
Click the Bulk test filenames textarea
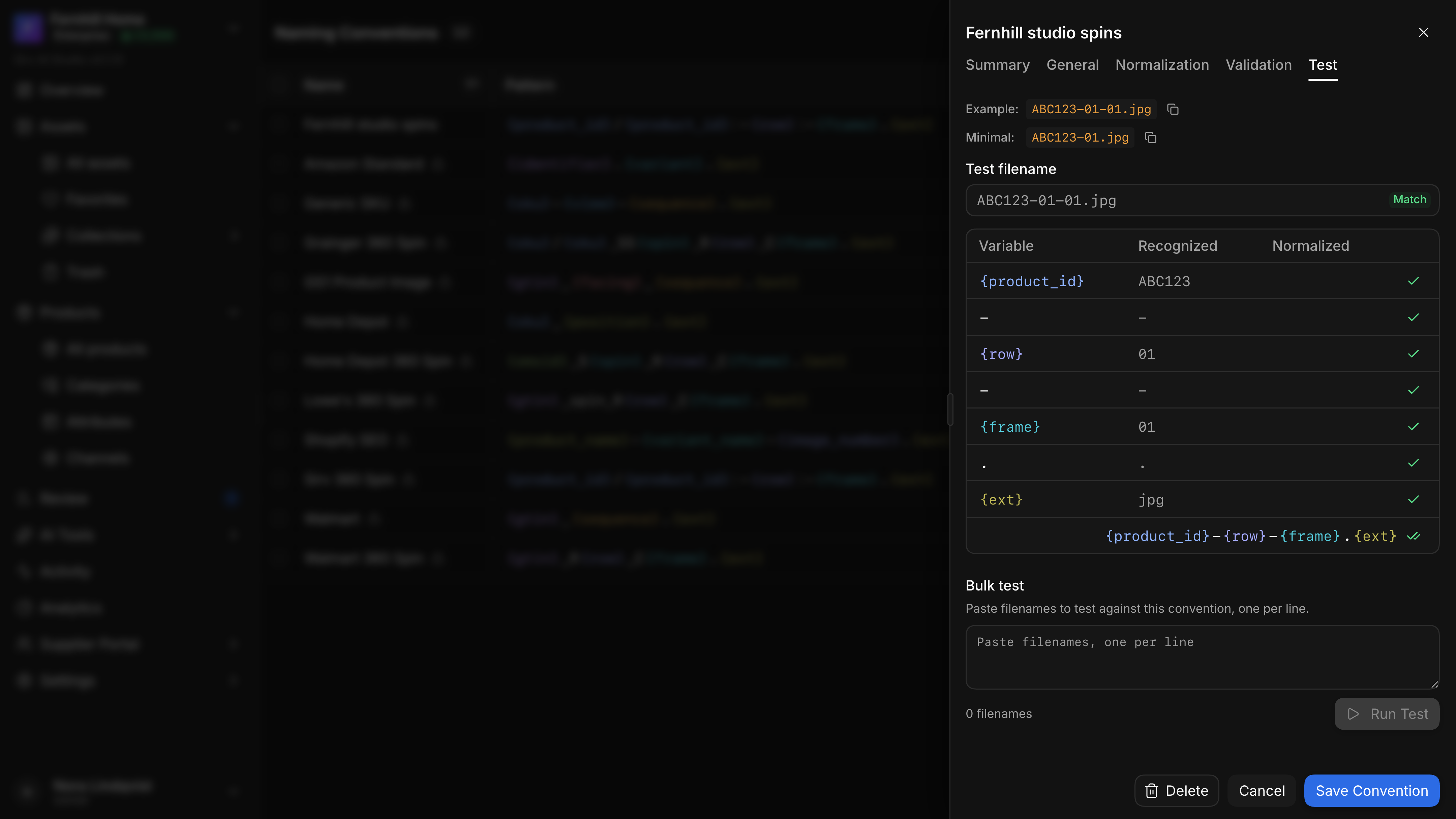point(1202,657)
